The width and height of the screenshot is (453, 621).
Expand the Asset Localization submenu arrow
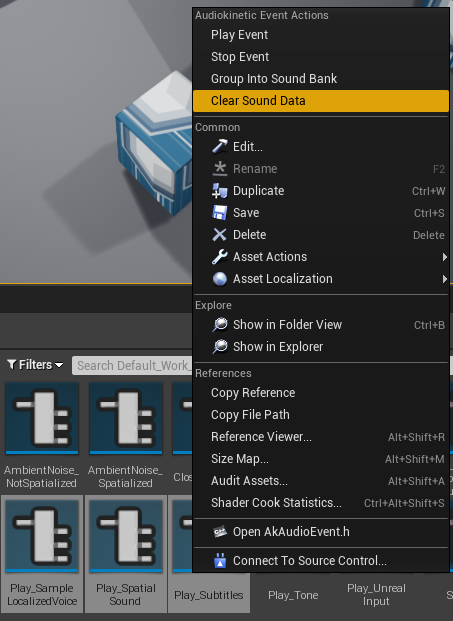pyautogui.click(x=444, y=279)
